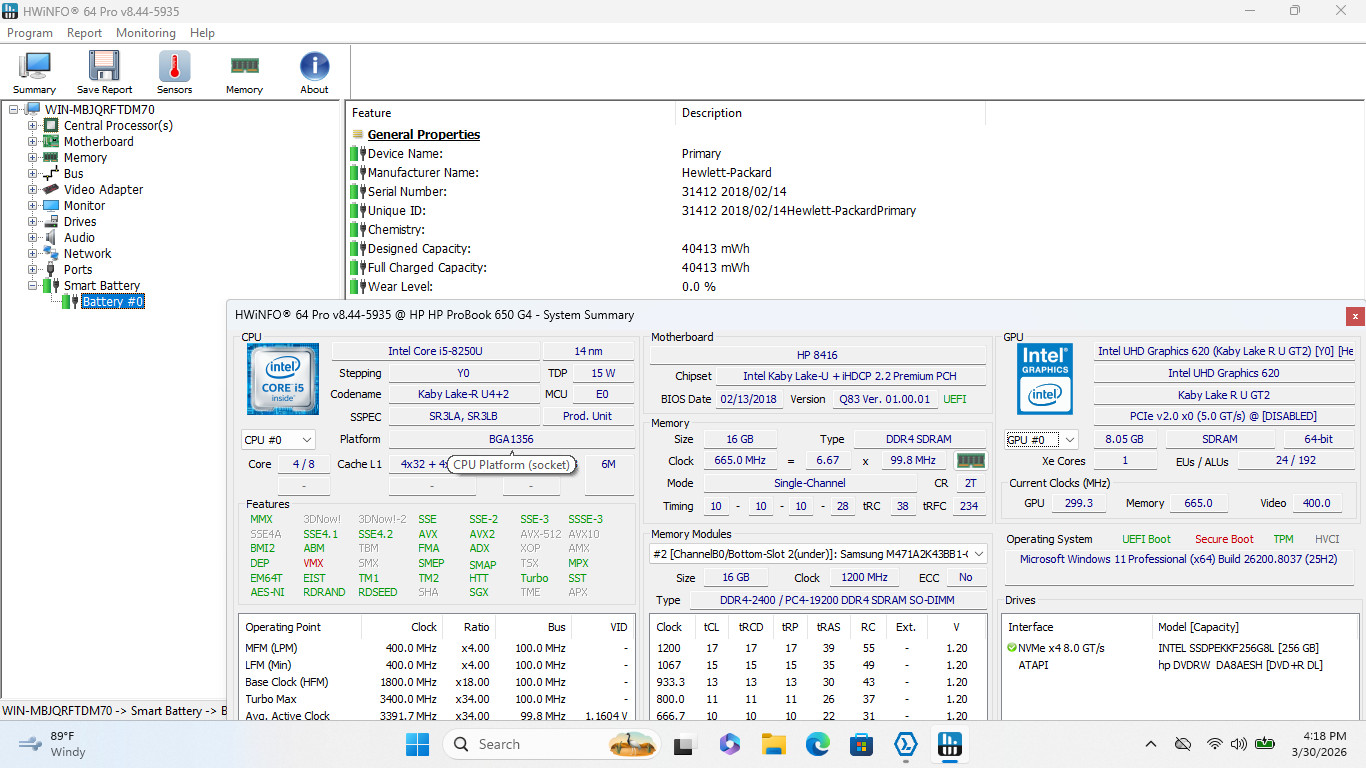Open the GPU #0 selector dropdown
This screenshot has height=768, width=1366.
coord(1042,439)
